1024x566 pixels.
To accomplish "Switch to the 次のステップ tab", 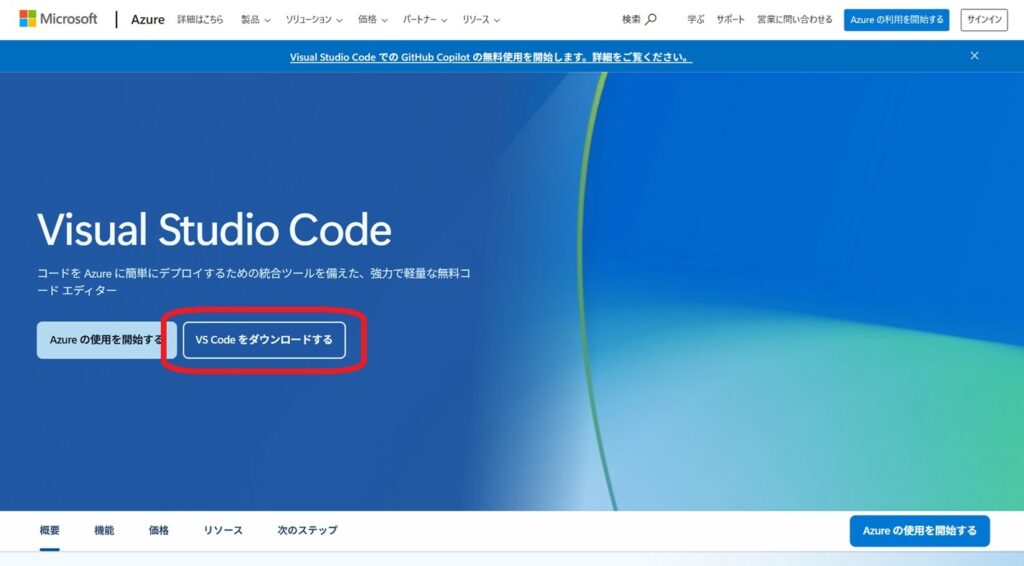I will click(x=307, y=531).
